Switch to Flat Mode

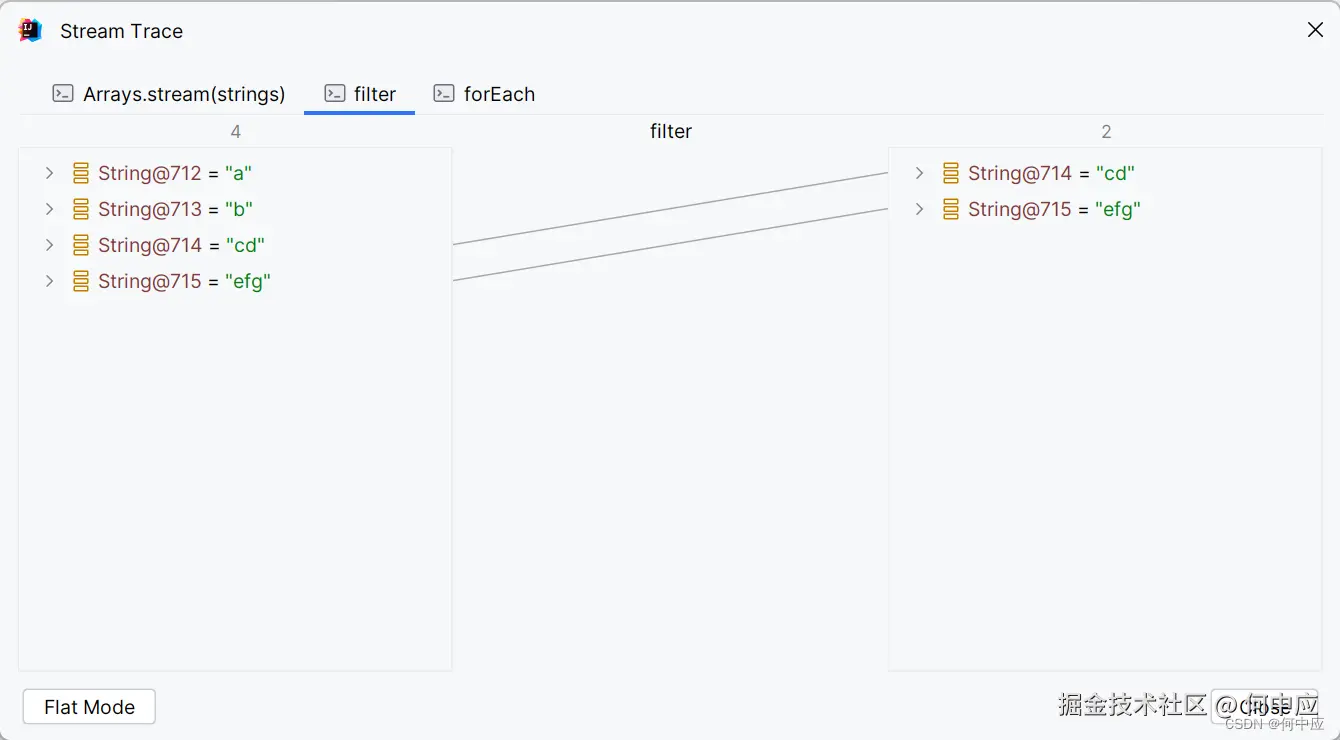coord(89,707)
